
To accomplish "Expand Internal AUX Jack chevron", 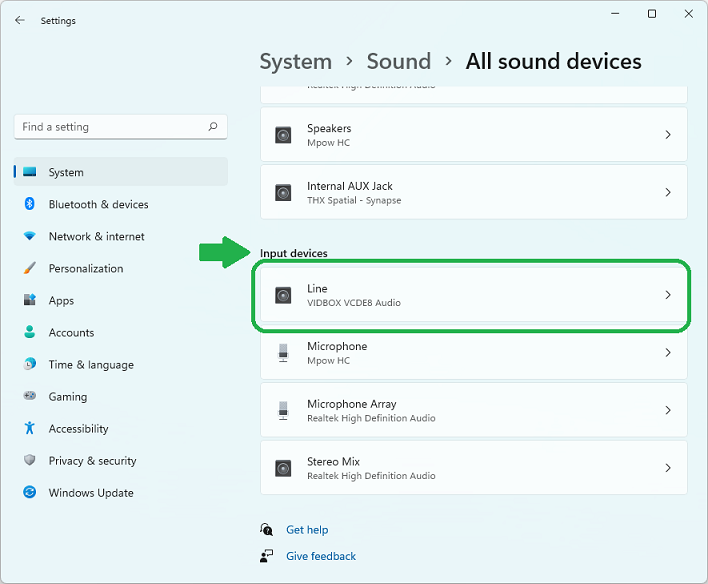I will point(668,192).
